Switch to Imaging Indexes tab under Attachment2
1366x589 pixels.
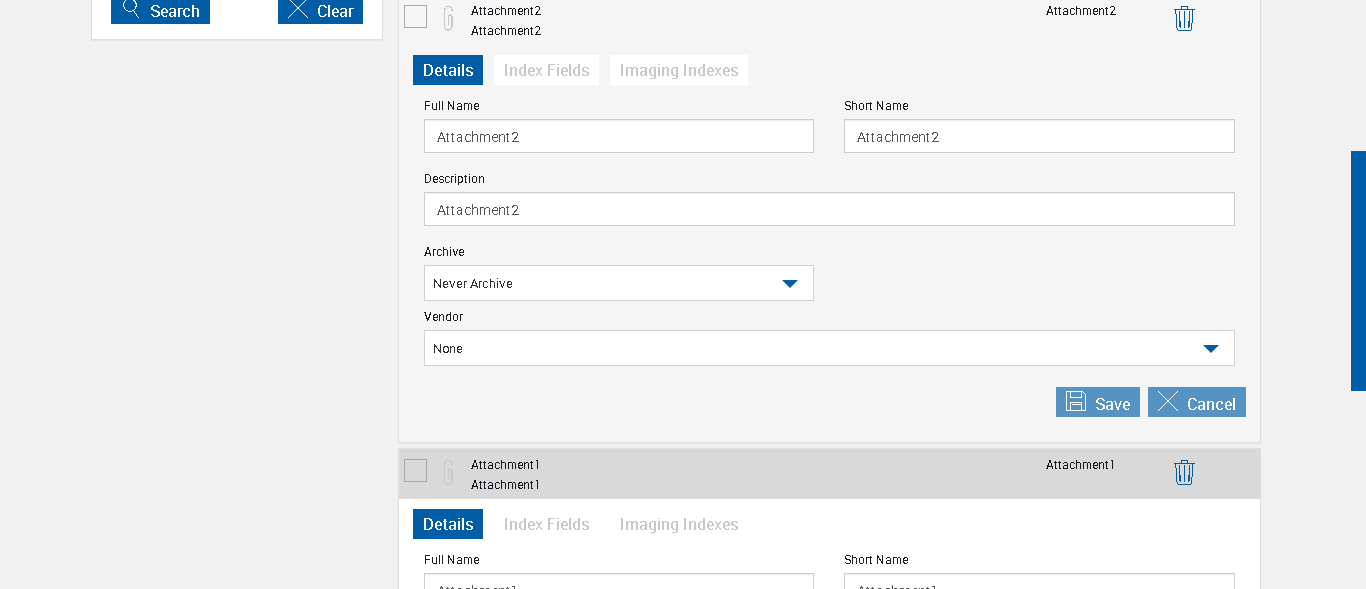click(x=678, y=70)
